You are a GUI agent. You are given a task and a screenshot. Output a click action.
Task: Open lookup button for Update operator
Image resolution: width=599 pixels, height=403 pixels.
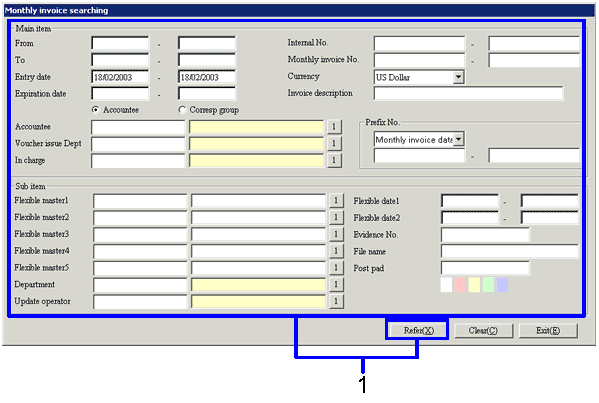coord(336,301)
